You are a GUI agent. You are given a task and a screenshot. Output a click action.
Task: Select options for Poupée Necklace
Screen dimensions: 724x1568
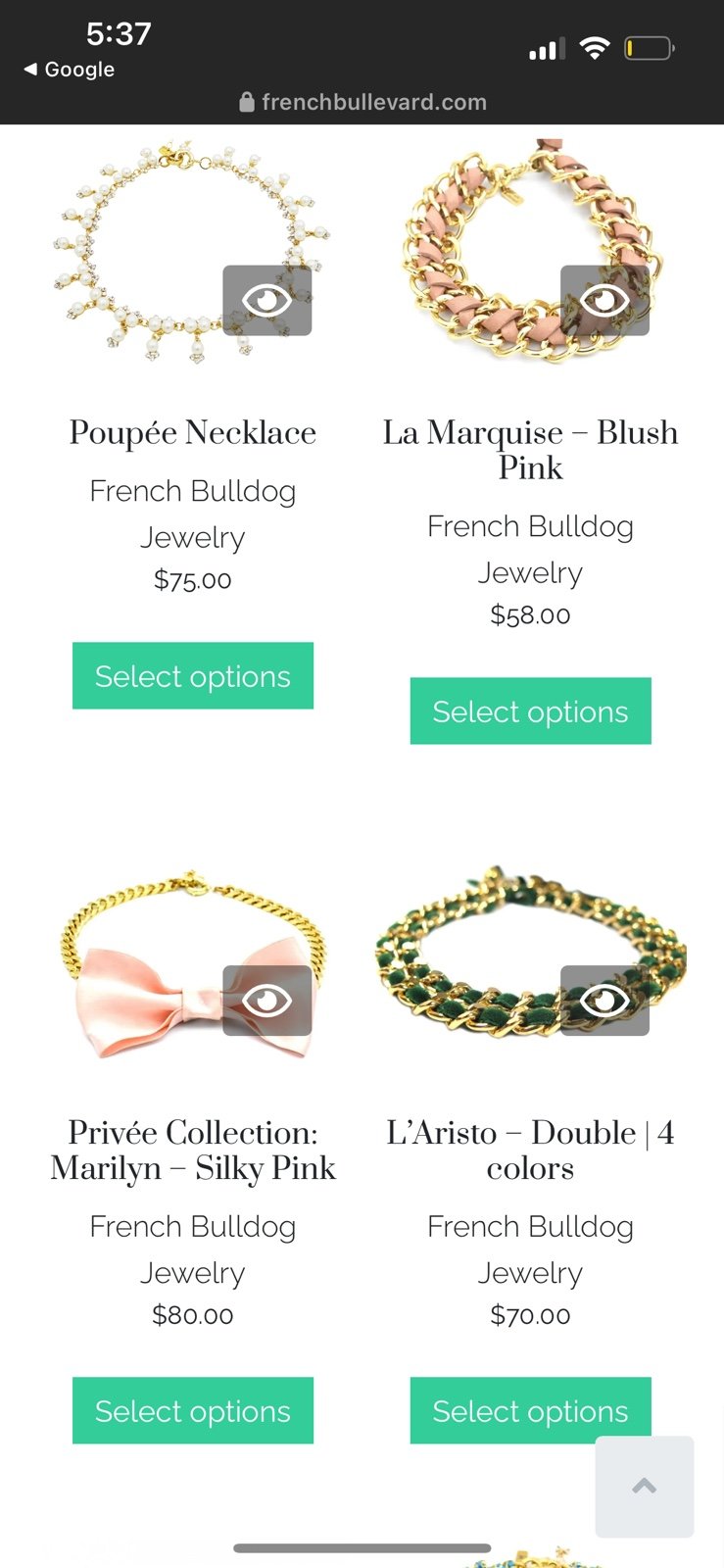193,675
